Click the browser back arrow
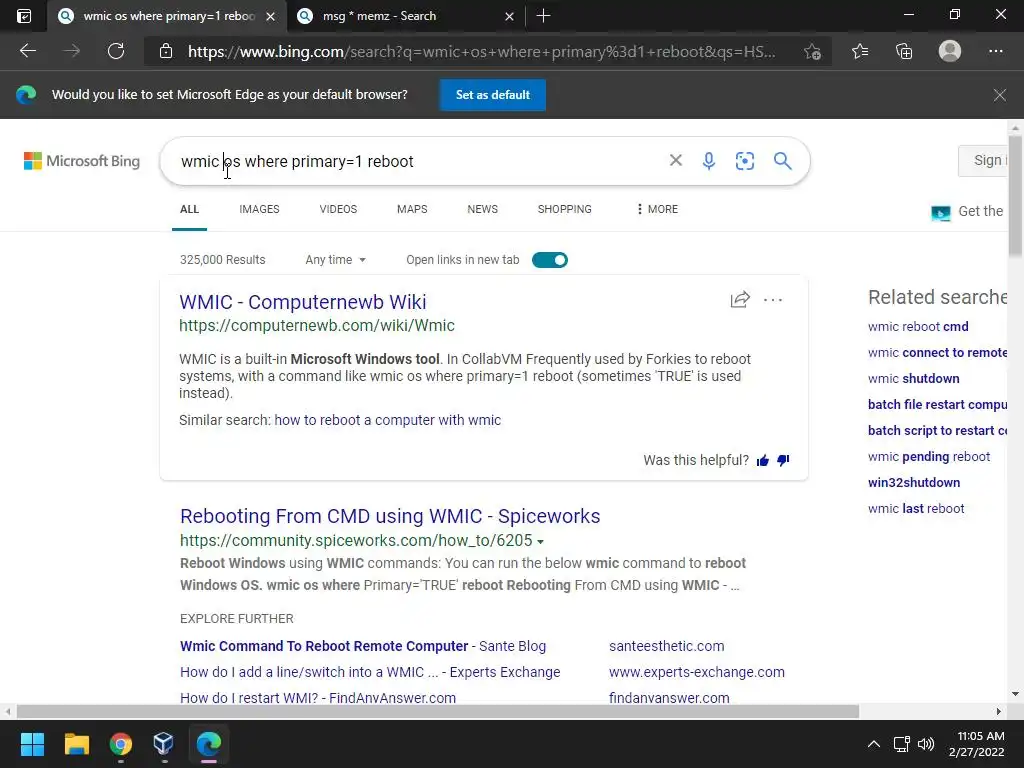The height and width of the screenshot is (768, 1024). click(x=27, y=51)
